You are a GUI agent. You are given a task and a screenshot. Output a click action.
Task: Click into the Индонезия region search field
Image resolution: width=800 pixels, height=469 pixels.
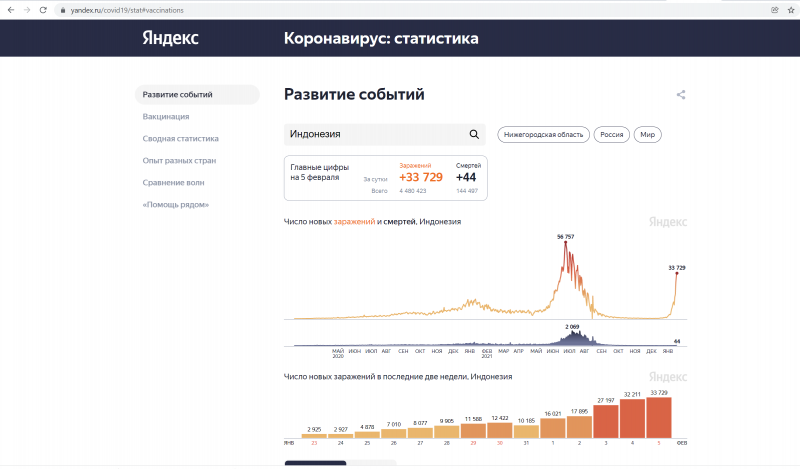click(384, 134)
